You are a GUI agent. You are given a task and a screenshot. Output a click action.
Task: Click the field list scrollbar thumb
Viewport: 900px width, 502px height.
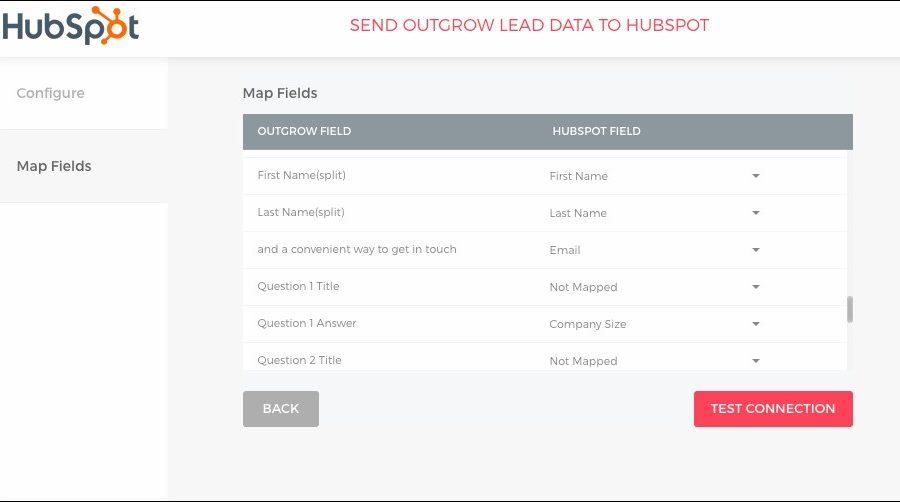[x=850, y=310]
